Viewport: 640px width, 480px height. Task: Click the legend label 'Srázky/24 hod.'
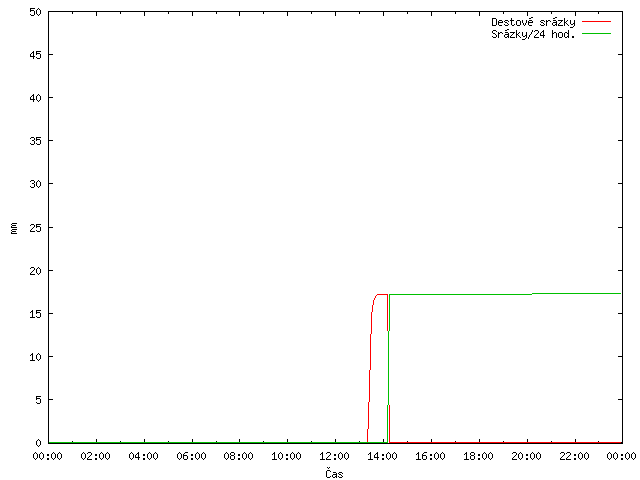click(x=533, y=34)
